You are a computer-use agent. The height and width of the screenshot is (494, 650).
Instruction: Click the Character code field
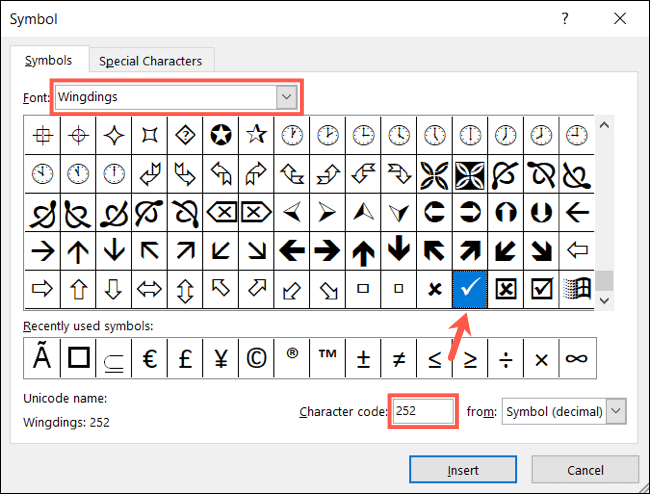click(x=423, y=411)
